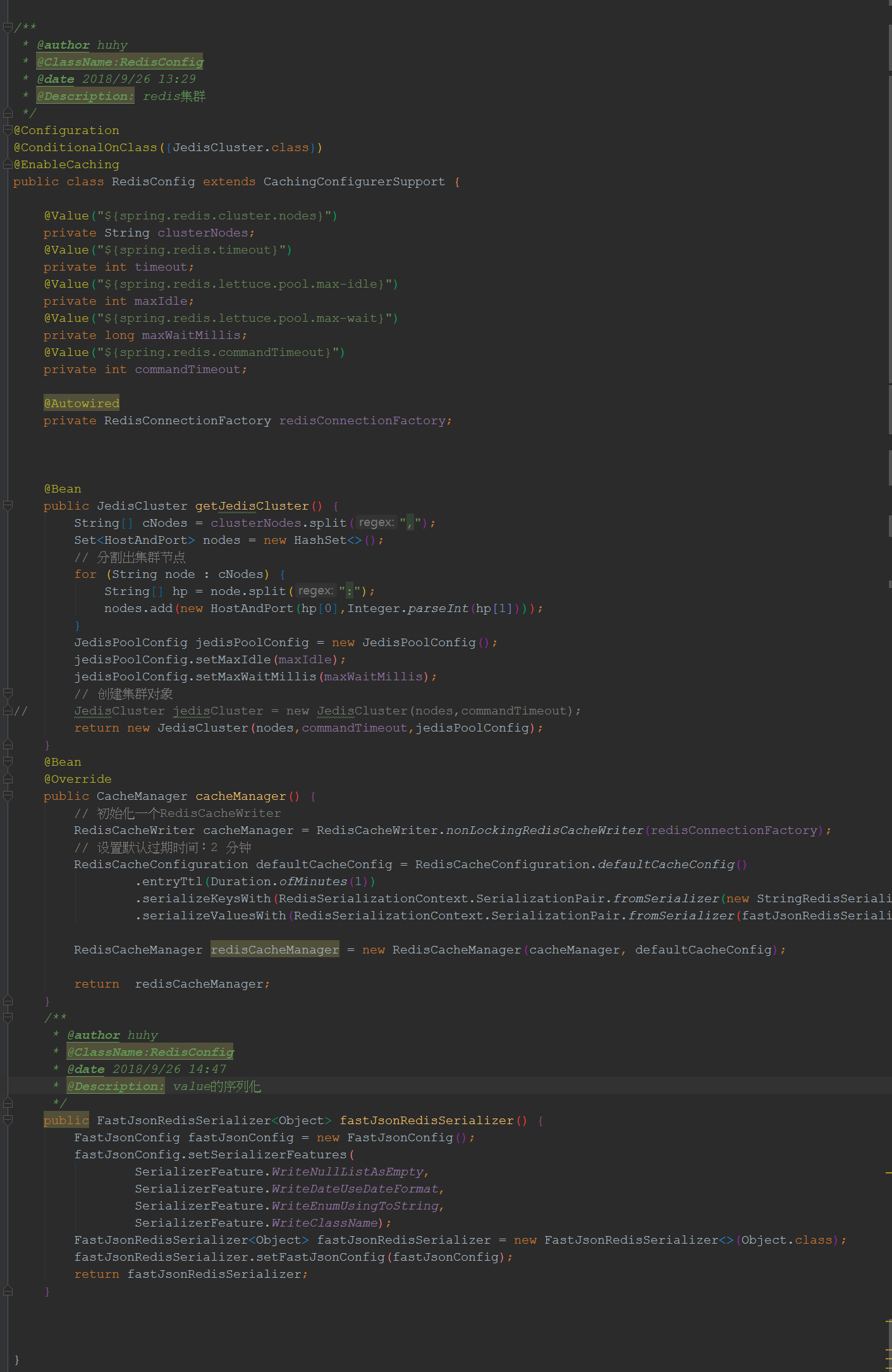Click the getJedisCluster method name

[x=252, y=506]
